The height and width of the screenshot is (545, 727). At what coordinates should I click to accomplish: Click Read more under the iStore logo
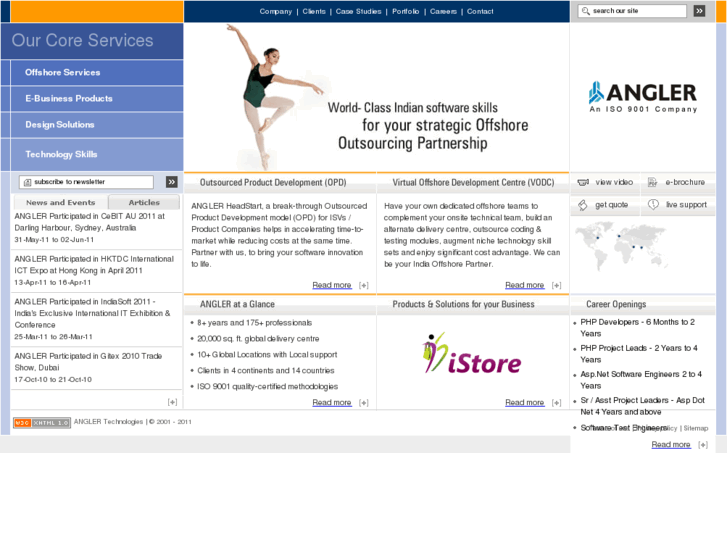524,402
